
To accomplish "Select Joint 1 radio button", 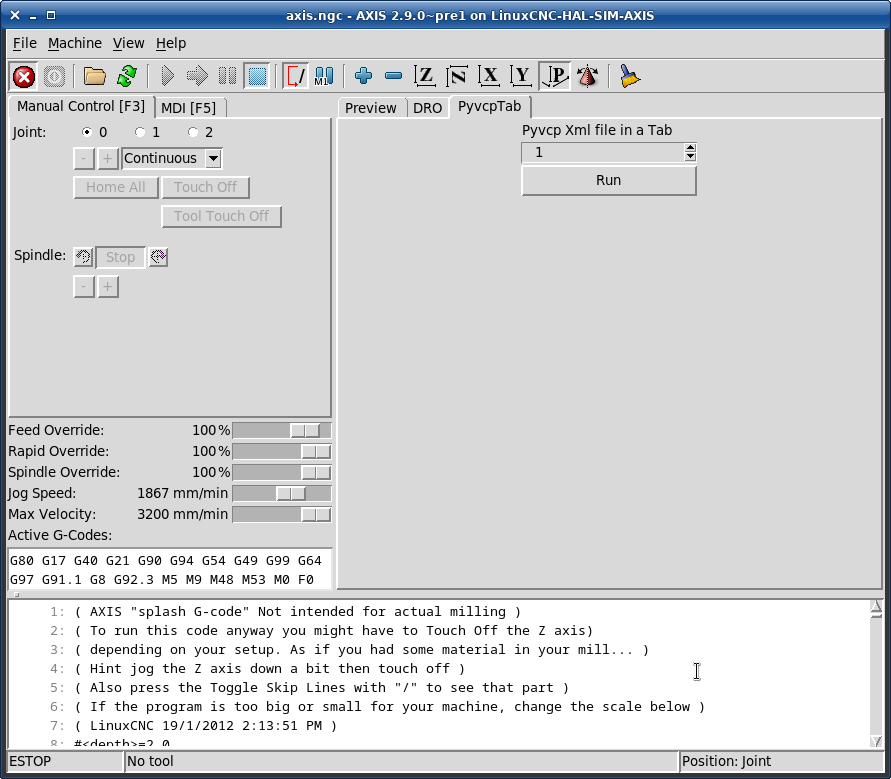I will click(140, 132).
